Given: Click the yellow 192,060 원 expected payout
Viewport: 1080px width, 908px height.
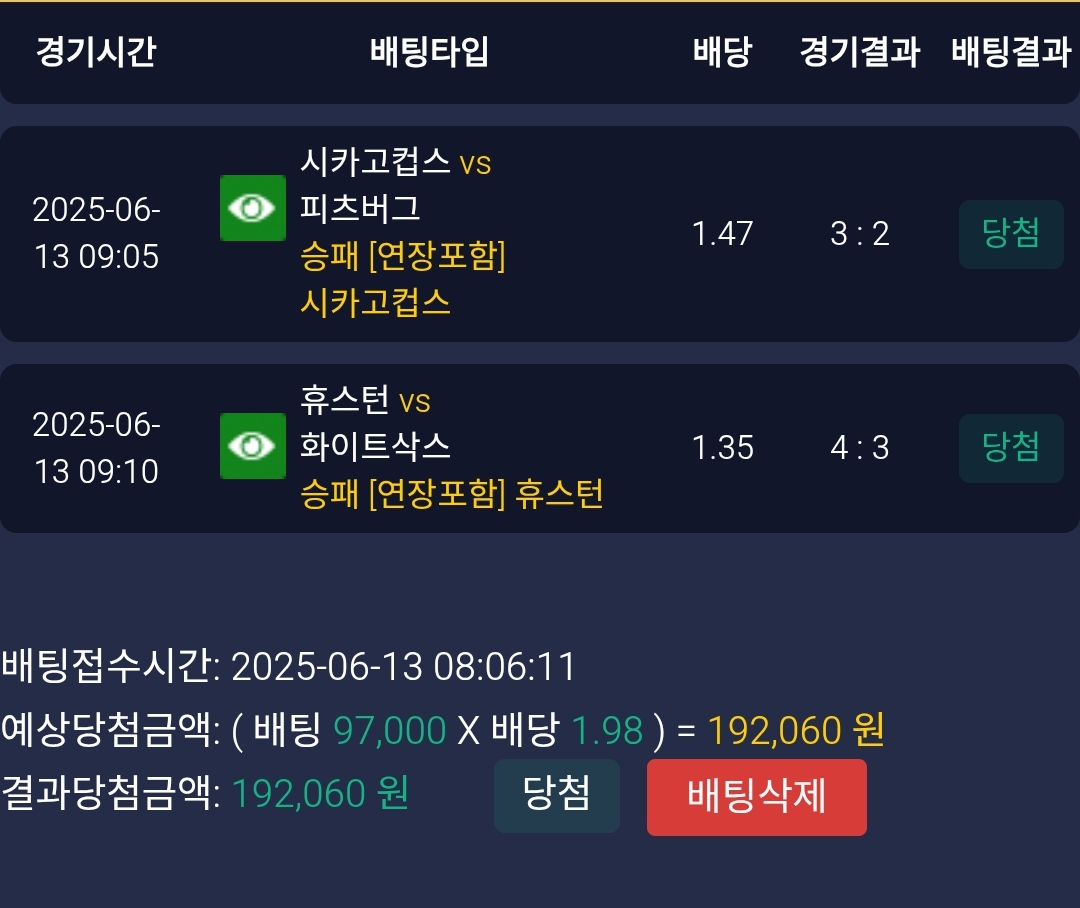Looking at the screenshot, I should tap(795, 732).
